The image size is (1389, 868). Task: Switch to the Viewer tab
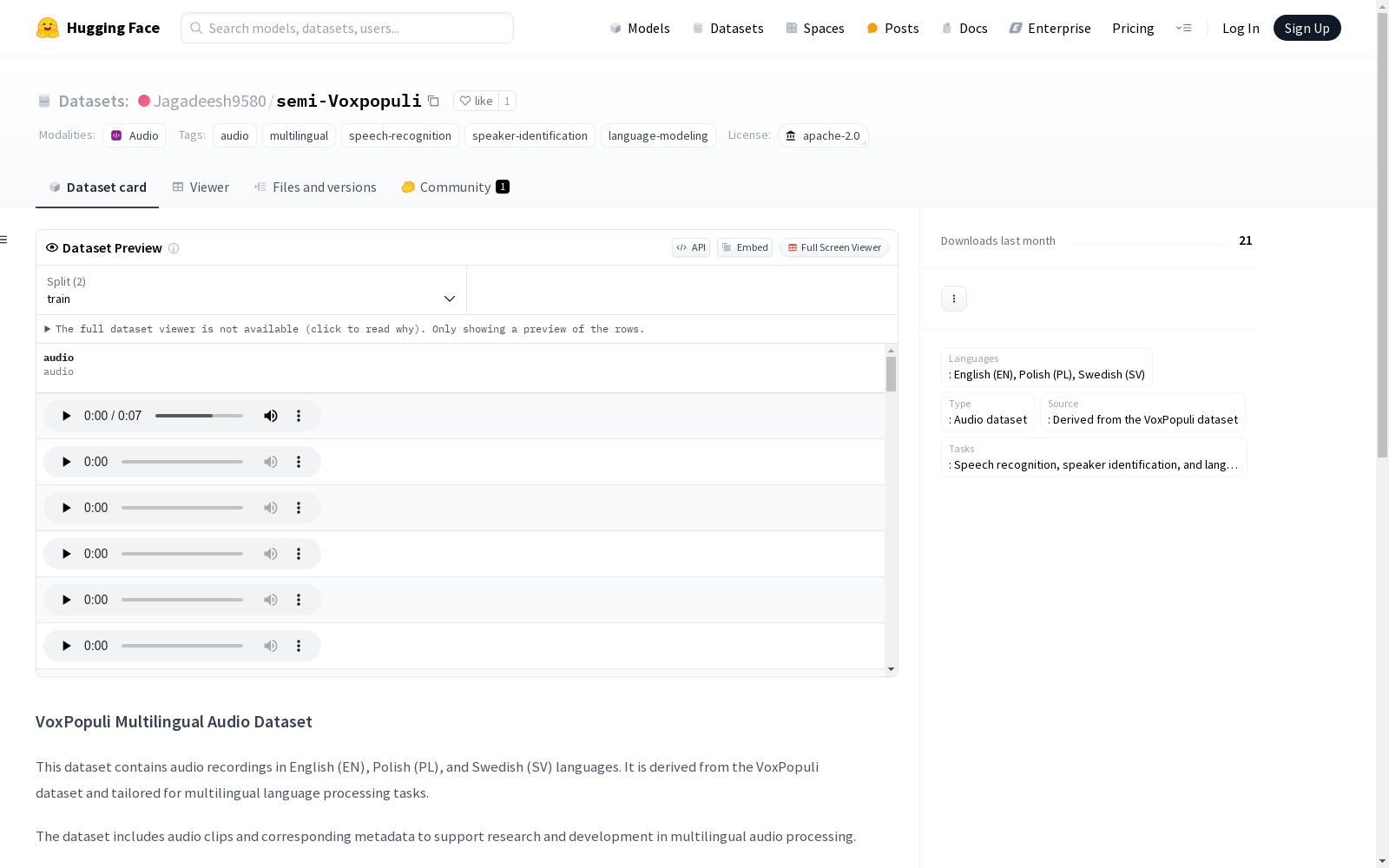point(201,187)
